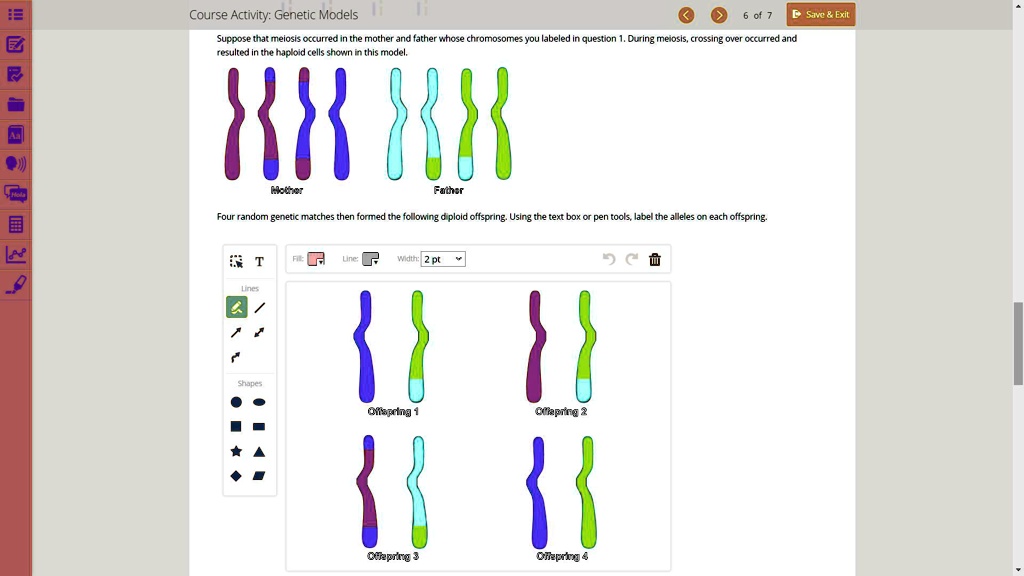Toggle the ellipse shape tool
The height and width of the screenshot is (576, 1024).
point(259,402)
